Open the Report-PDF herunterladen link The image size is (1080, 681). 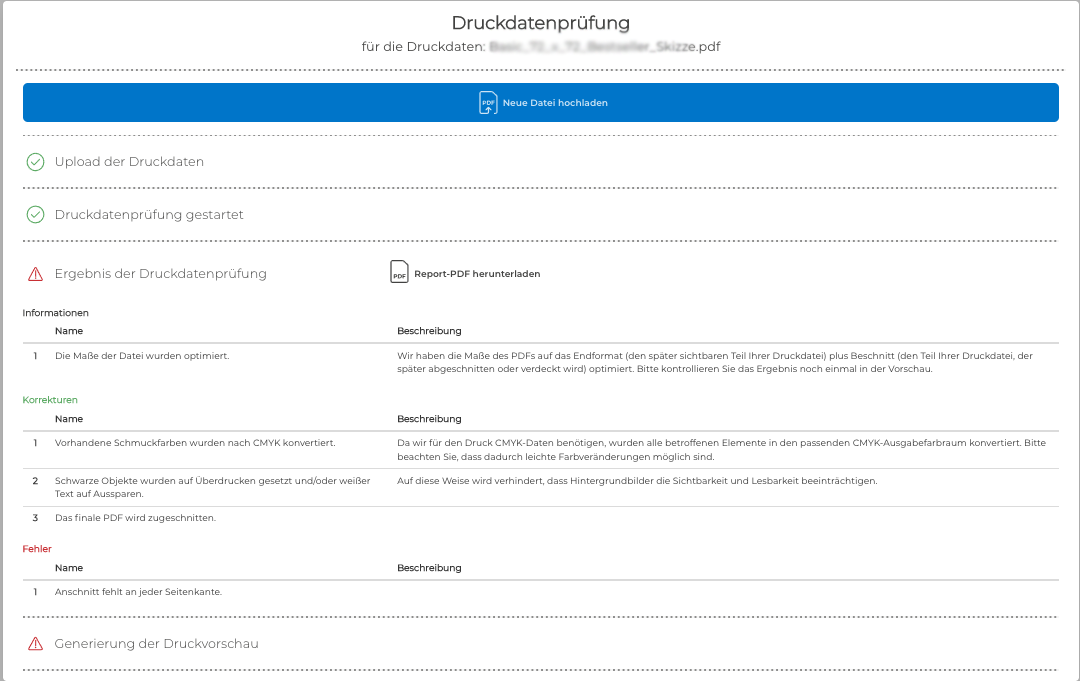point(476,274)
